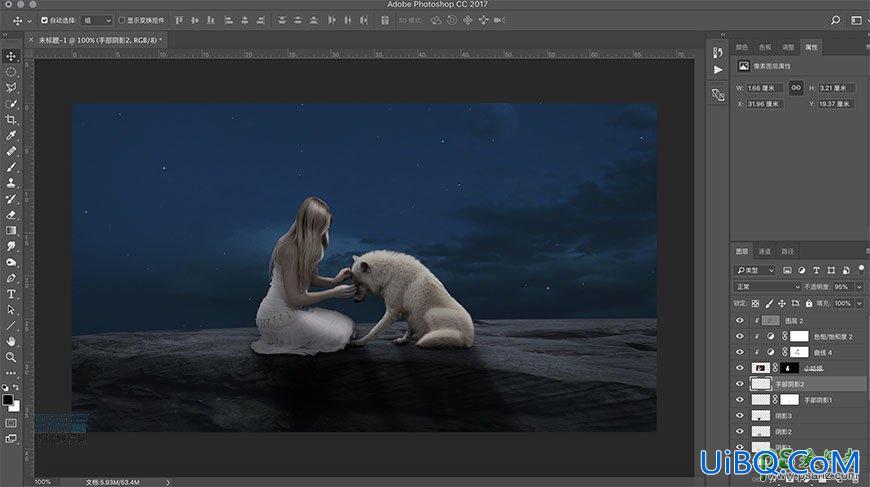Filter layers by adjustment layer icon

[x=802, y=270]
